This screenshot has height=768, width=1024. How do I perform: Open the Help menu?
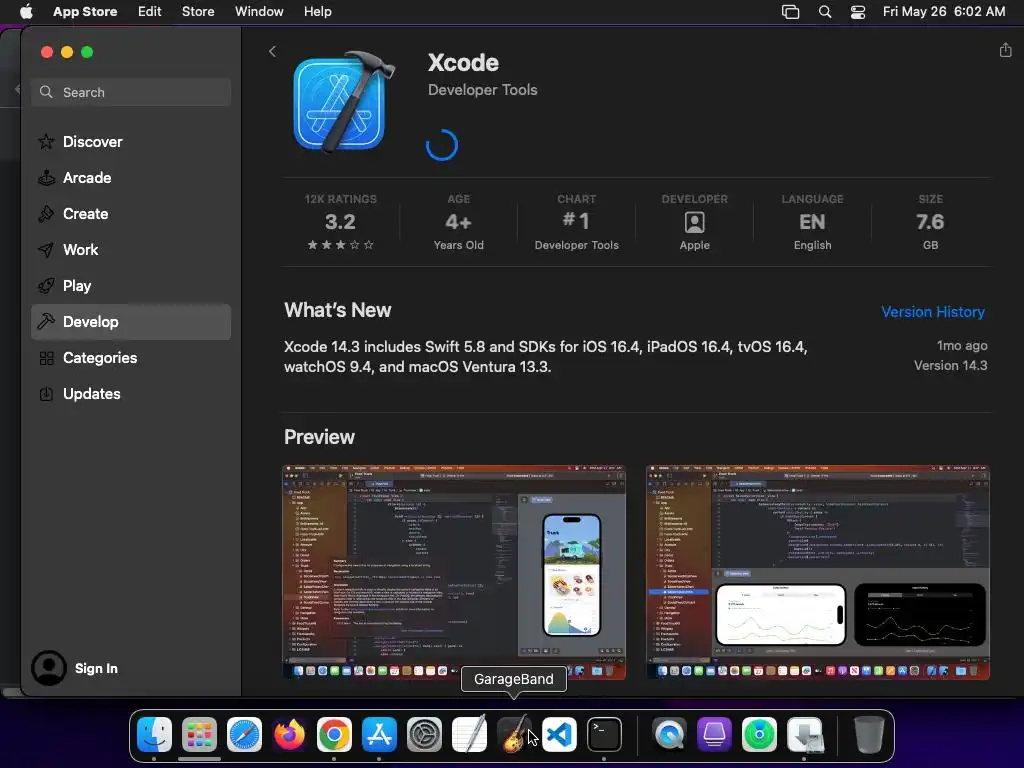click(x=317, y=11)
